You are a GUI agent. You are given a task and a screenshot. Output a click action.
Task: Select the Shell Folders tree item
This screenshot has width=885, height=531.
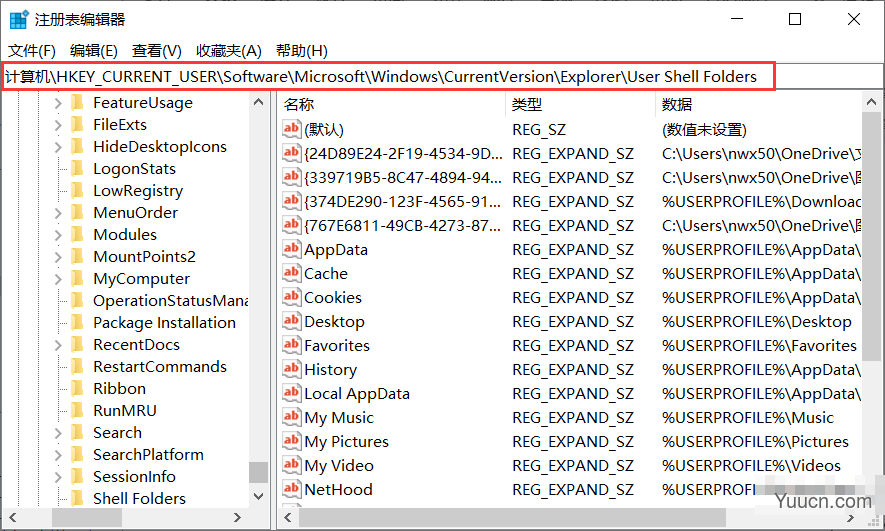click(x=139, y=499)
